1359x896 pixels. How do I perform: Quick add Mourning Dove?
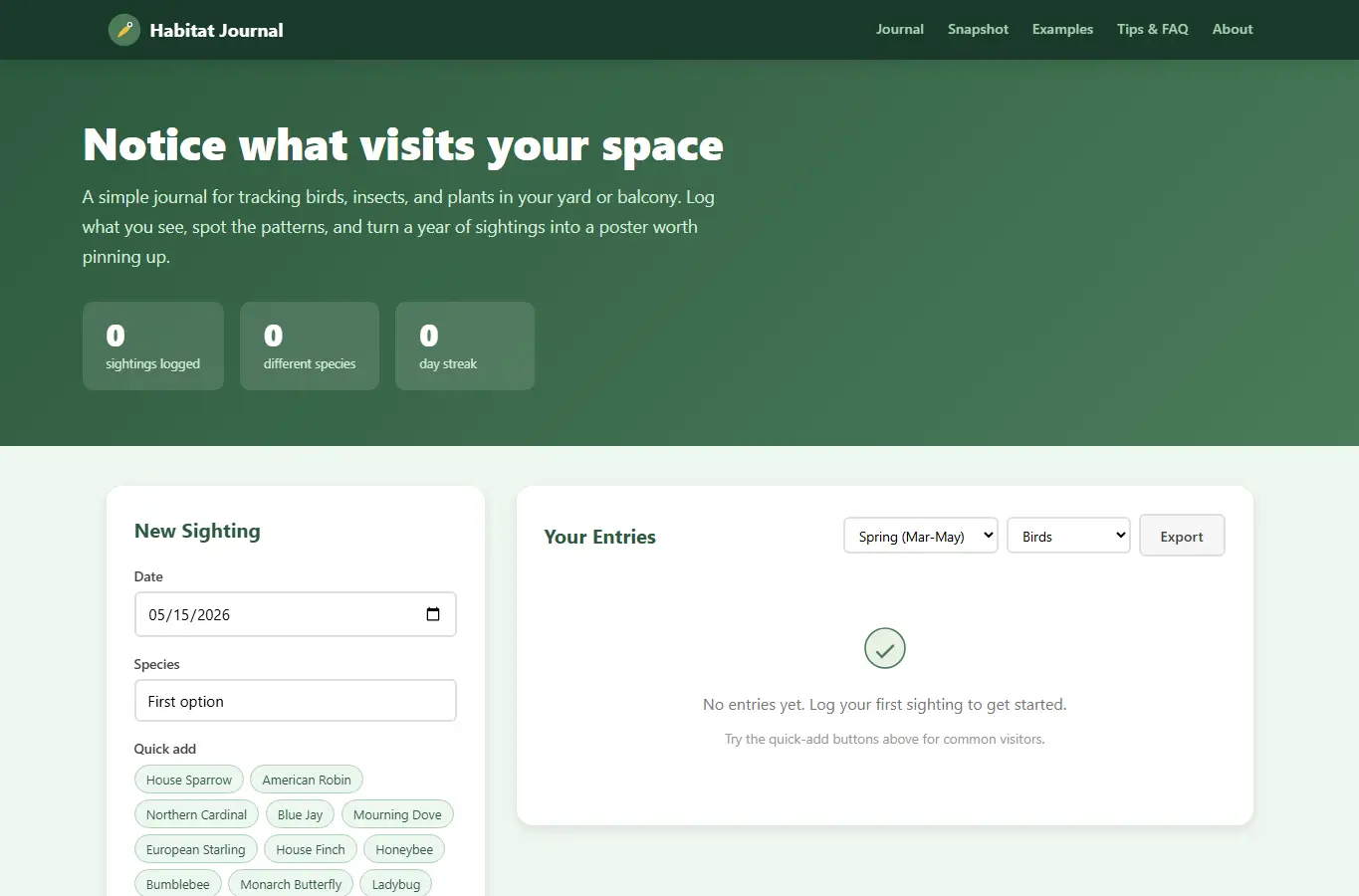tap(397, 814)
